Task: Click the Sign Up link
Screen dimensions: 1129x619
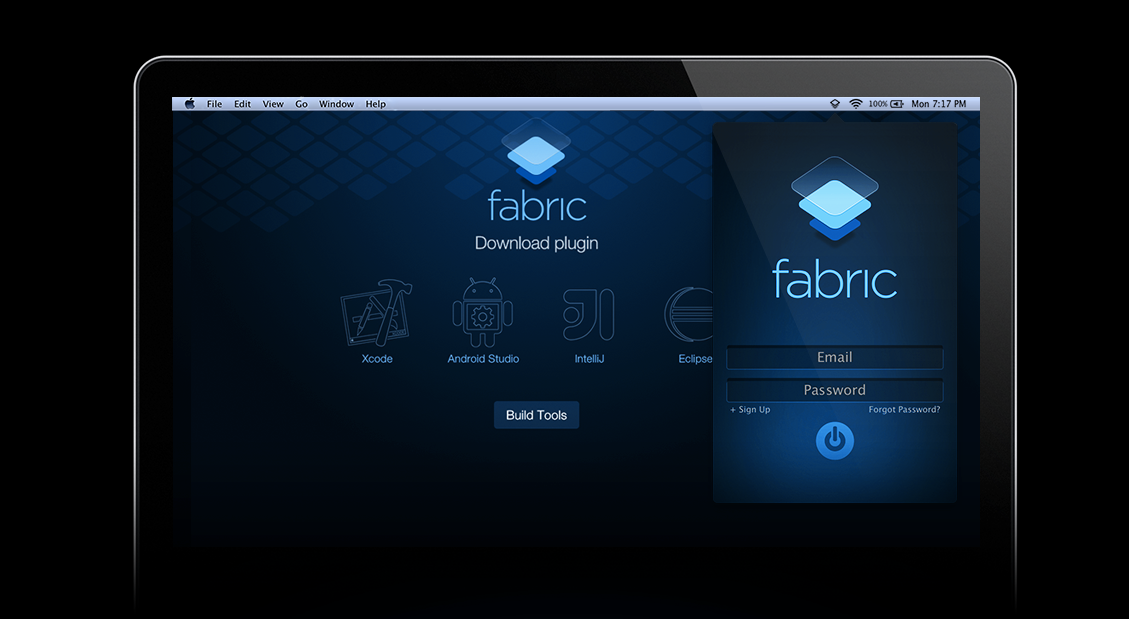Action: (750, 410)
